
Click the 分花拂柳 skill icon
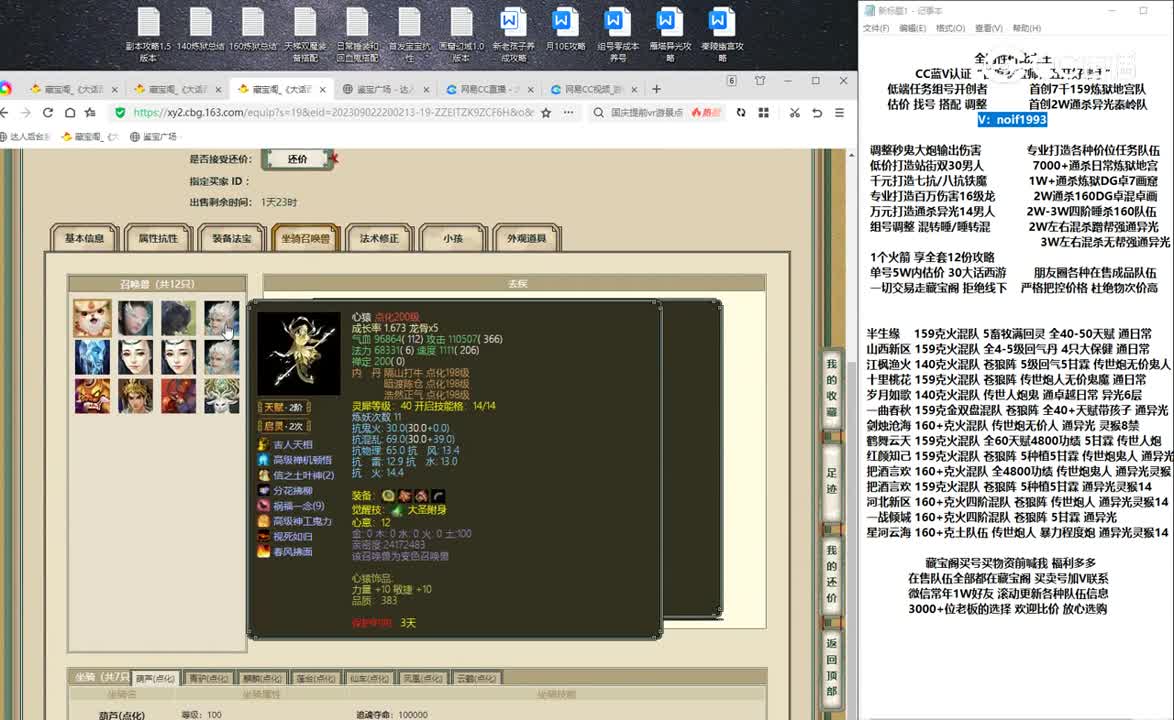264,490
